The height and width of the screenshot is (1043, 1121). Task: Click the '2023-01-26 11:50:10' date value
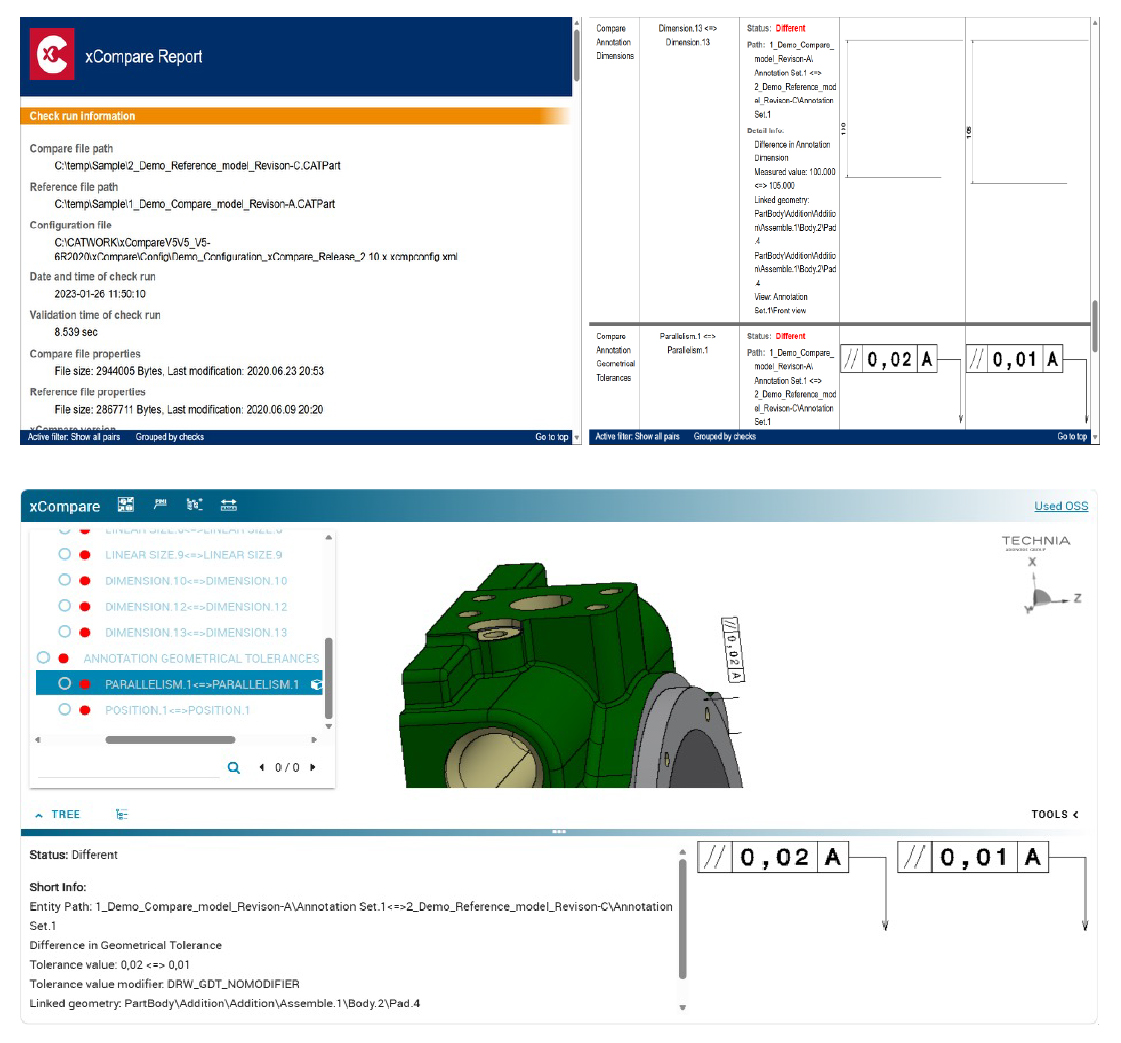(100, 294)
